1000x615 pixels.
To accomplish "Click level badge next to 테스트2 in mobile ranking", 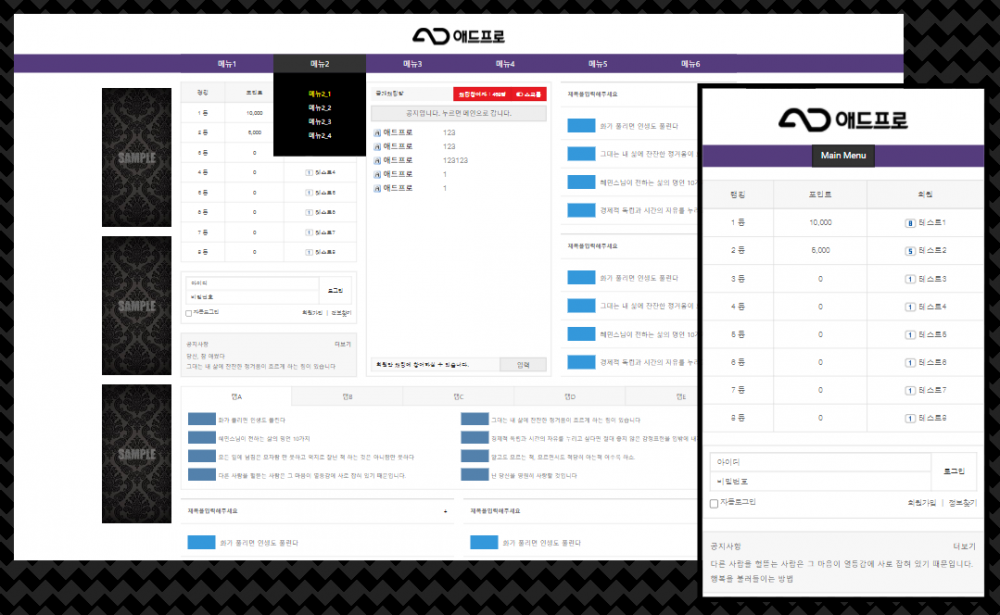I will point(910,251).
